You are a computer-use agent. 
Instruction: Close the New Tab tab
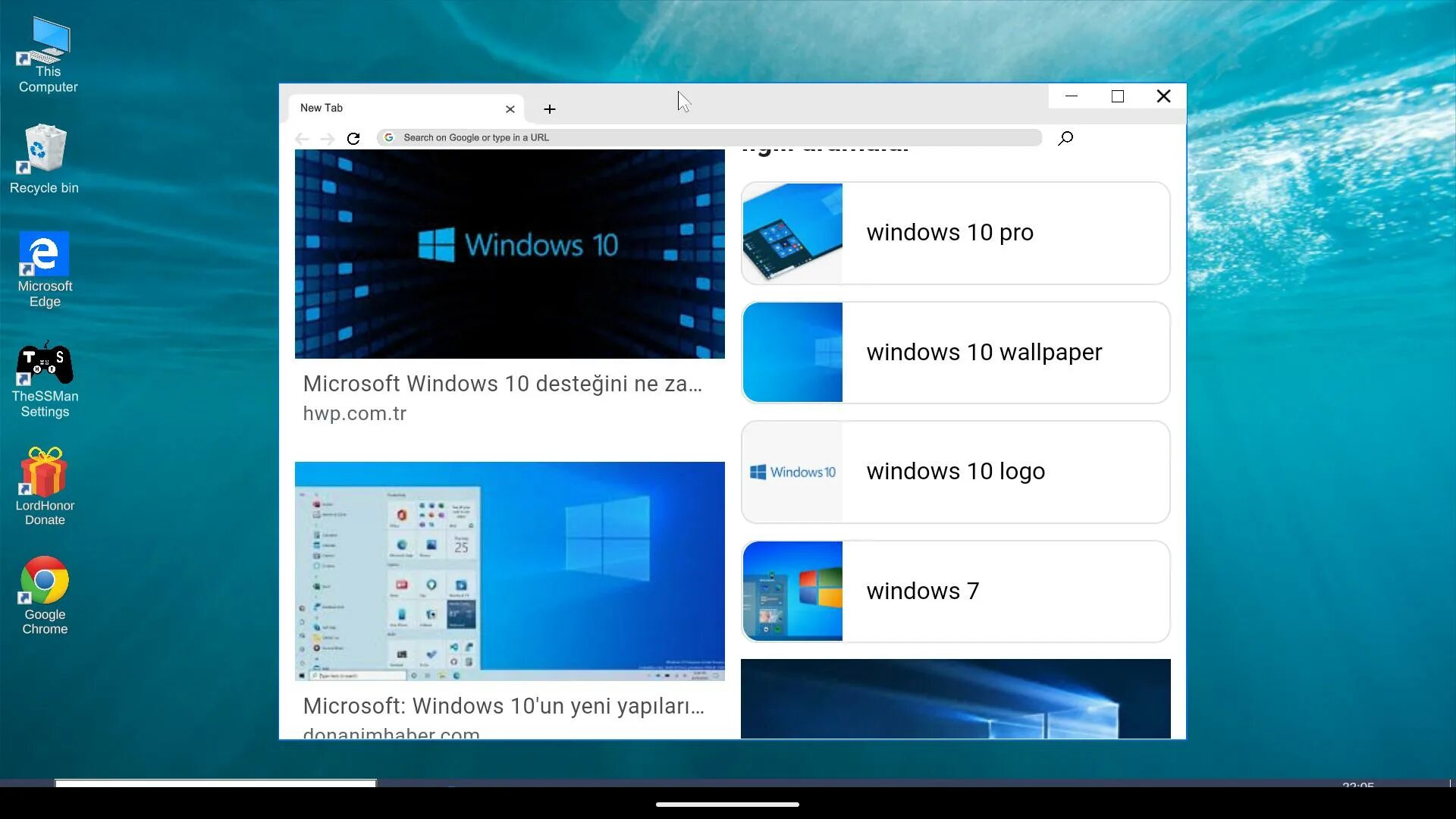point(510,109)
